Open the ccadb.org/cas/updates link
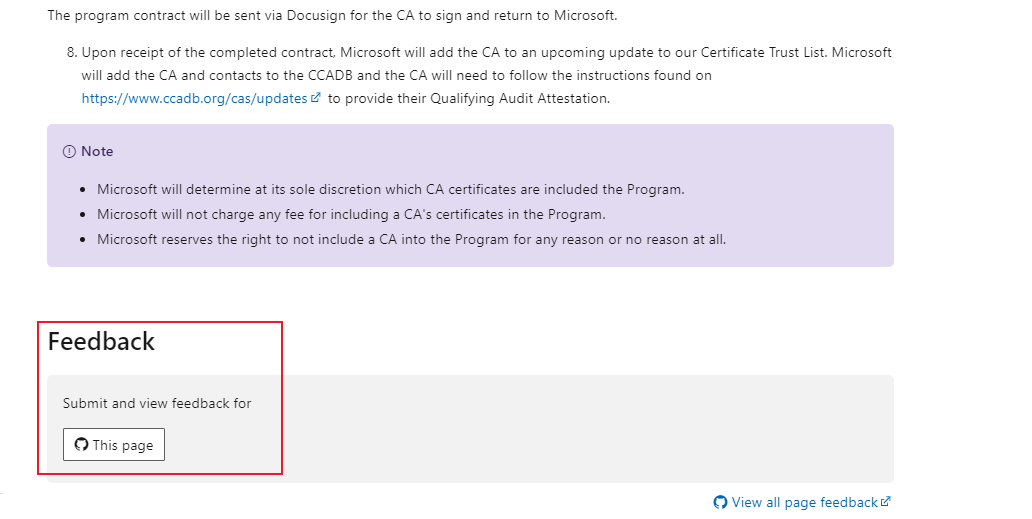This screenshot has width=1032, height=519. click(x=195, y=98)
